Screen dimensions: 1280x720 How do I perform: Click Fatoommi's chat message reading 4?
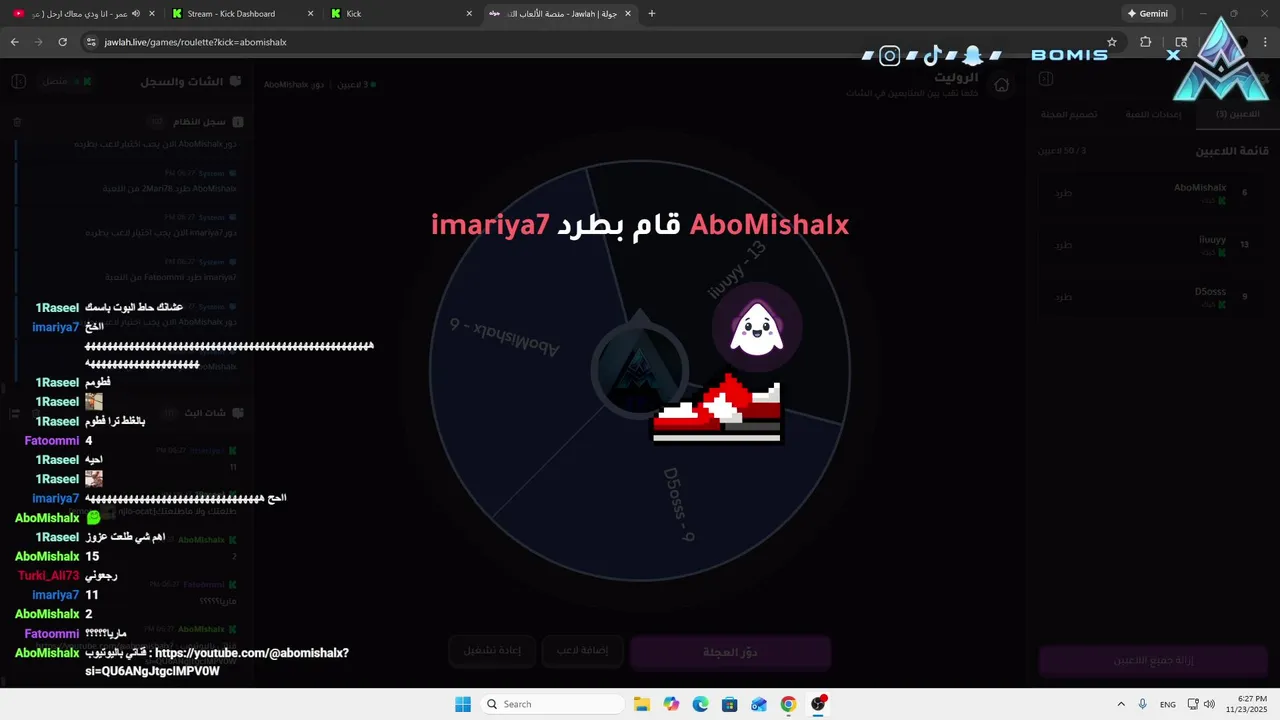click(89, 441)
